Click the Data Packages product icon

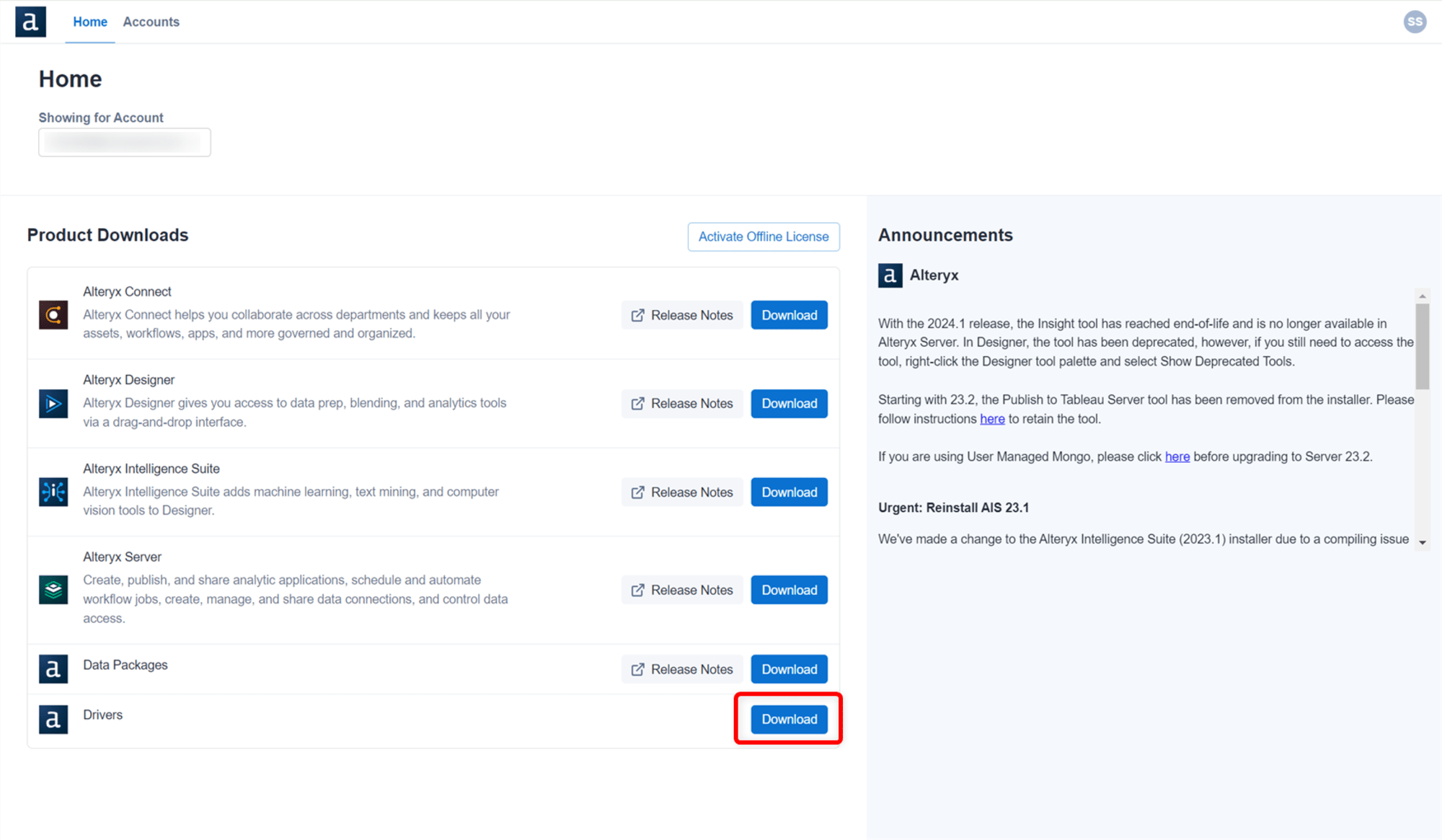click(53, 669)
